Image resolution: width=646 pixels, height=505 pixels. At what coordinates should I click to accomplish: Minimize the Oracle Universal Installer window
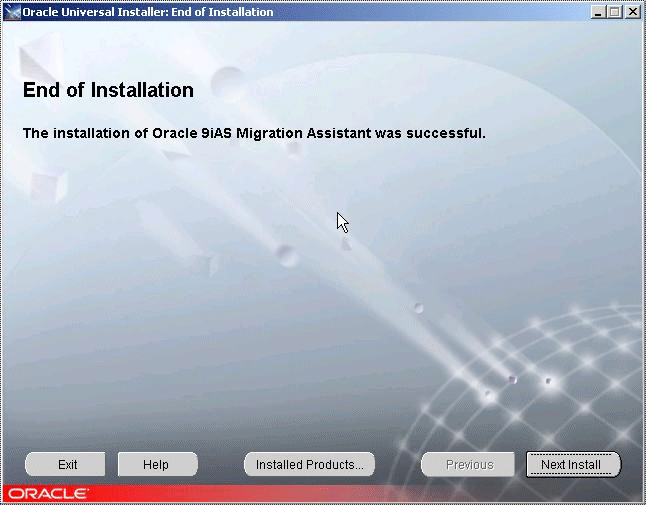point(598,12)
